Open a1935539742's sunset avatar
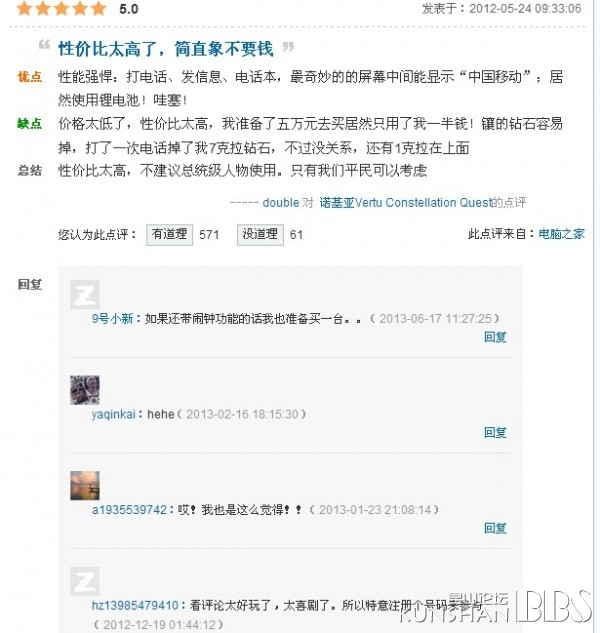The height and width of the screenshot is (633, 600). click(x=85, y=486)
